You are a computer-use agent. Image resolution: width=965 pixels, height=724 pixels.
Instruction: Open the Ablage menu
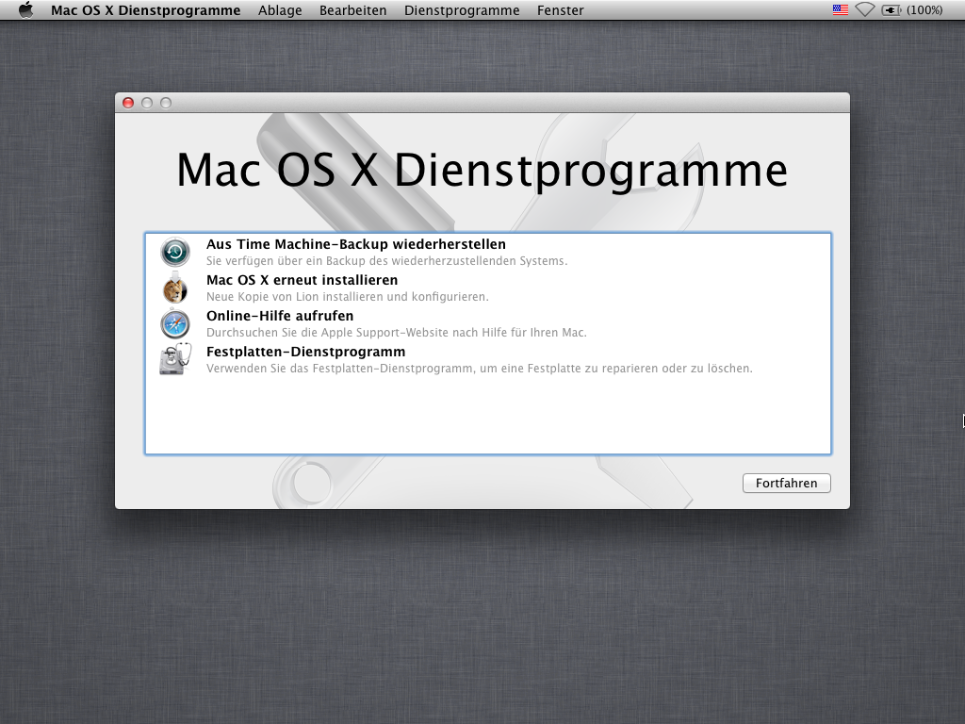pos(280,10)
